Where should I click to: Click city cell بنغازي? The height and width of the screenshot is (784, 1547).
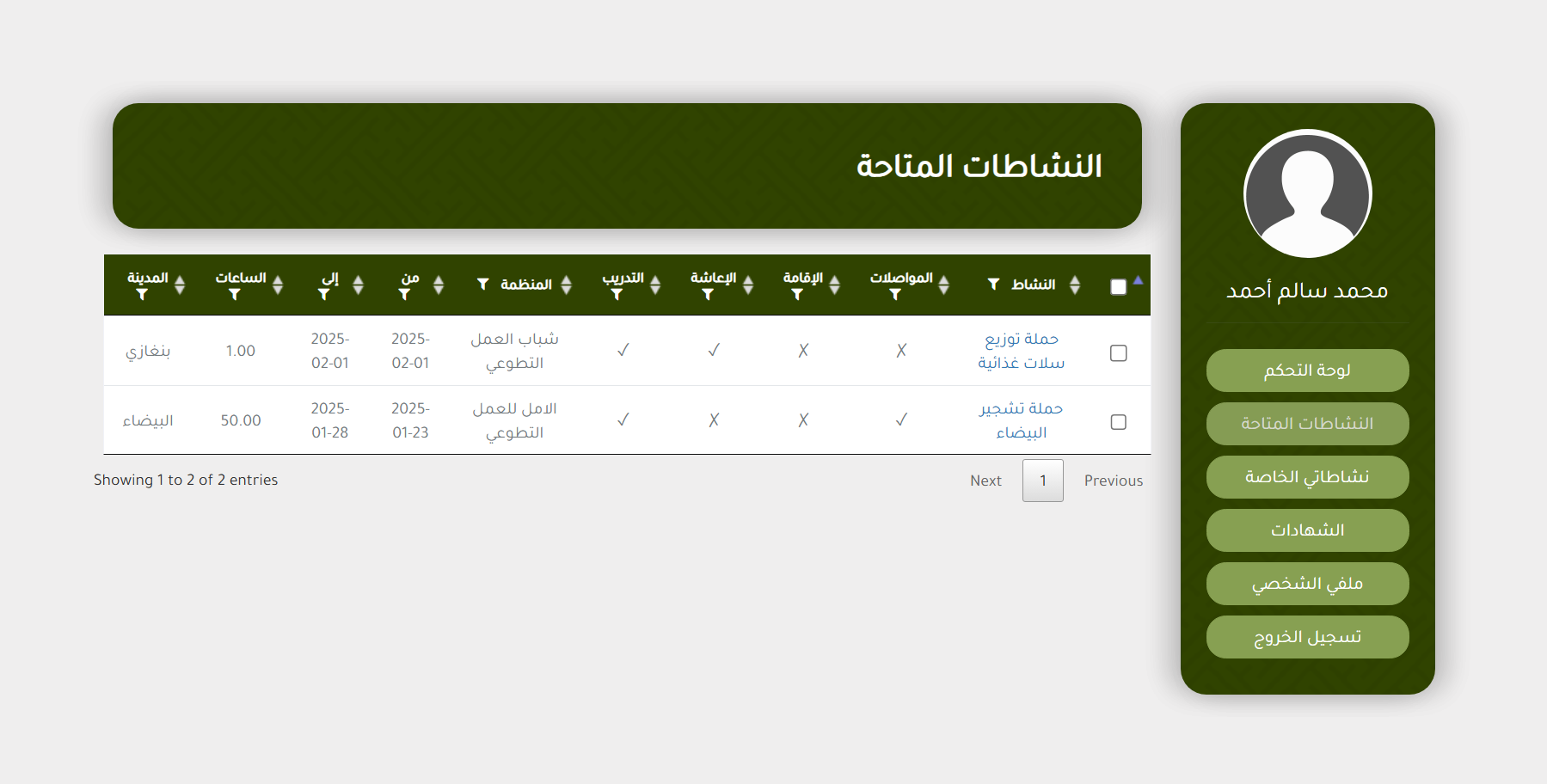pos(148,351)
